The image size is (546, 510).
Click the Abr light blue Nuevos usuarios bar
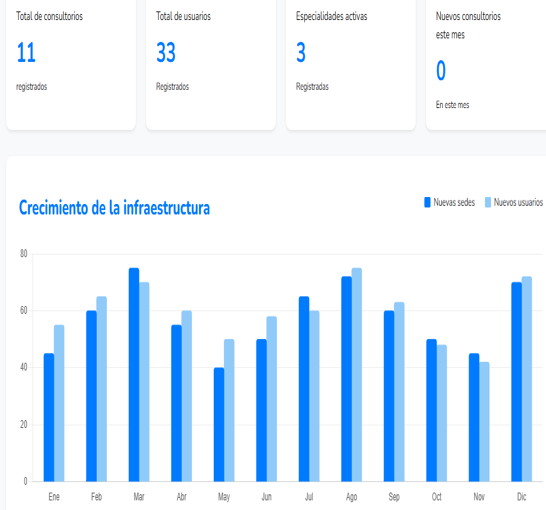[x=187, y=396]
